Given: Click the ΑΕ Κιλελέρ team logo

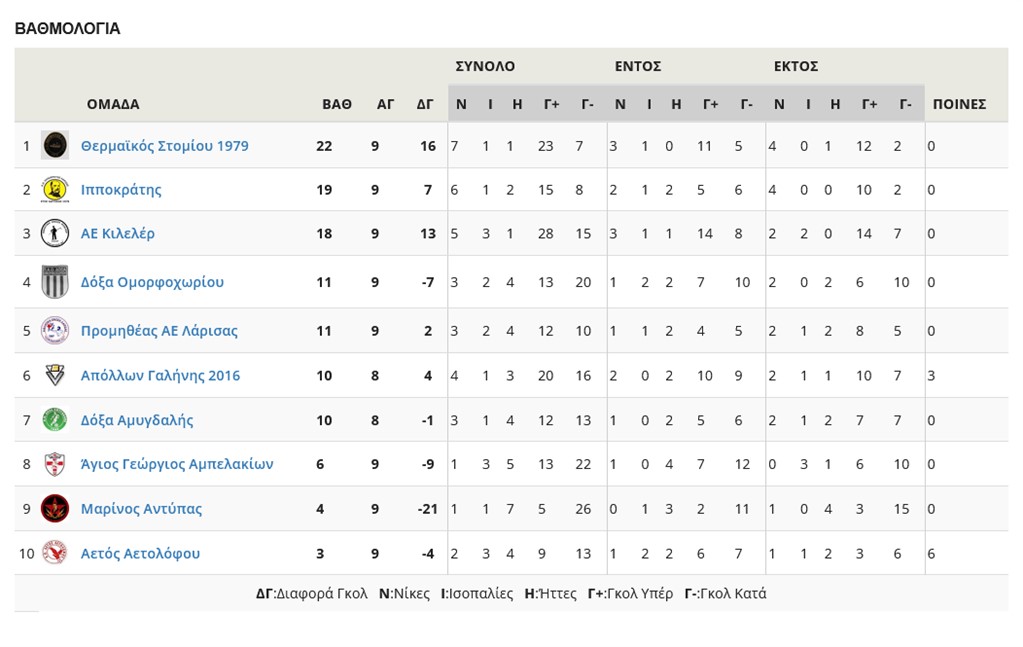Looking at the screenshot, I should coord(55,234).
